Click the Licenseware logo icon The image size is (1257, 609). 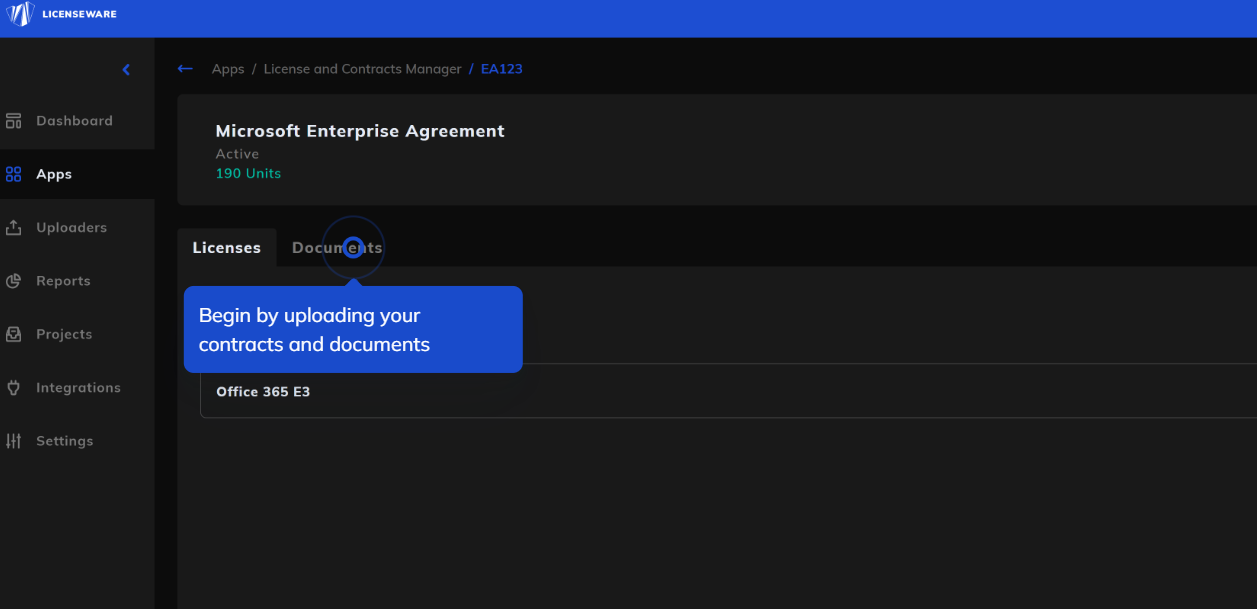[21, 14]
